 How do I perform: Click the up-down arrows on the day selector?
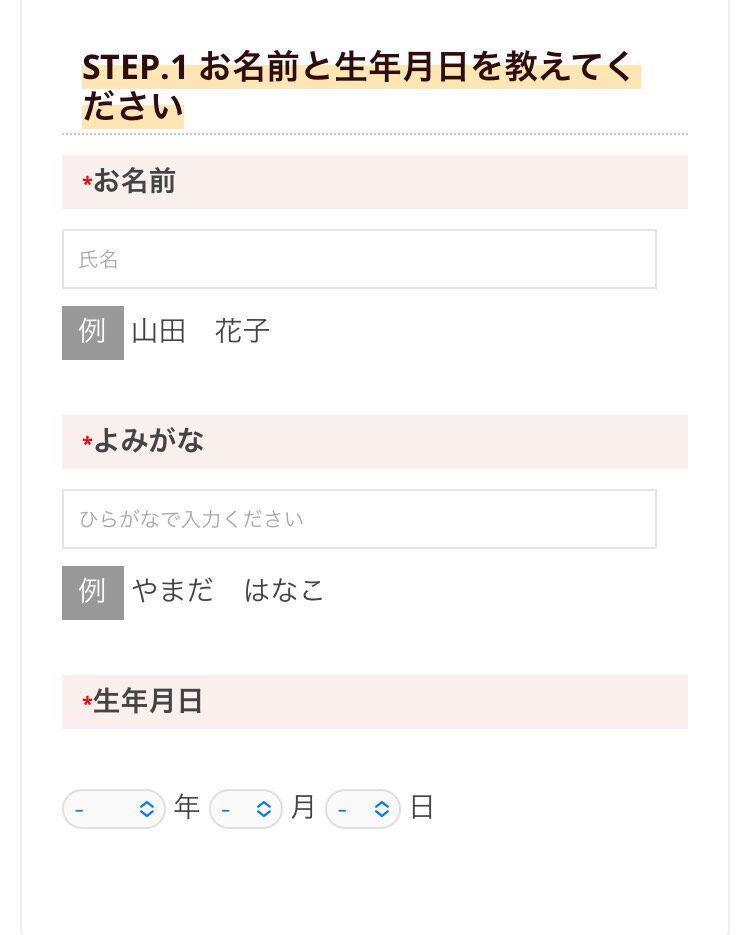tap(381, 809)
